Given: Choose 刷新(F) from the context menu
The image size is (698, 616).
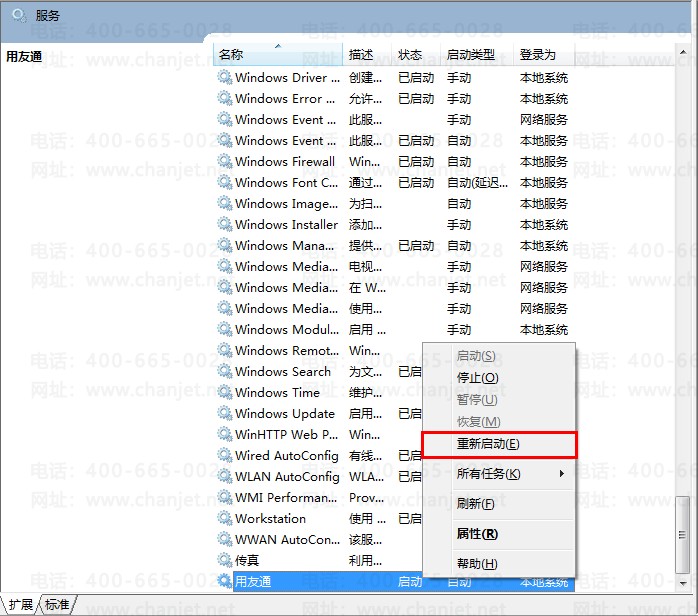Looking at the screenshot, I should (x=499, y=504).
